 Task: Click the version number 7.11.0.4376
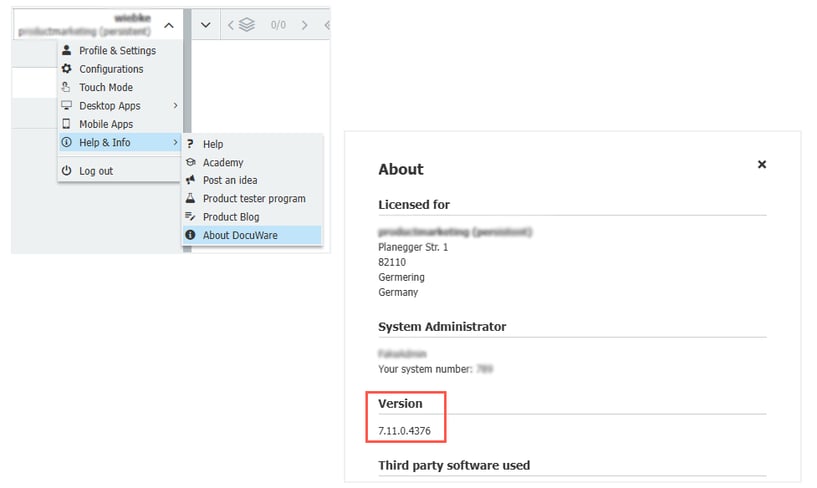point(404,430)
